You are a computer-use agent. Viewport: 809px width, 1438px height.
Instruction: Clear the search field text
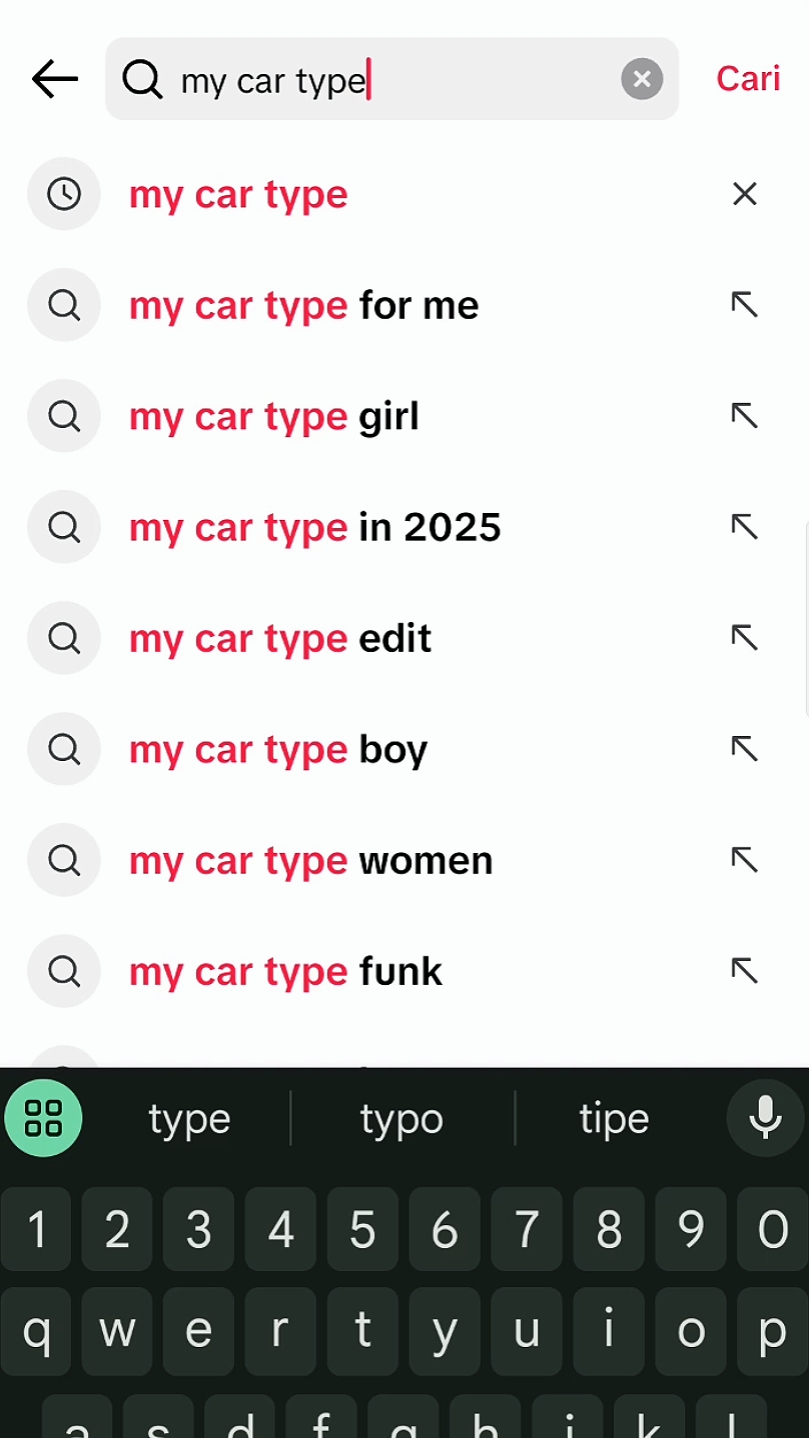coord(642,79)
